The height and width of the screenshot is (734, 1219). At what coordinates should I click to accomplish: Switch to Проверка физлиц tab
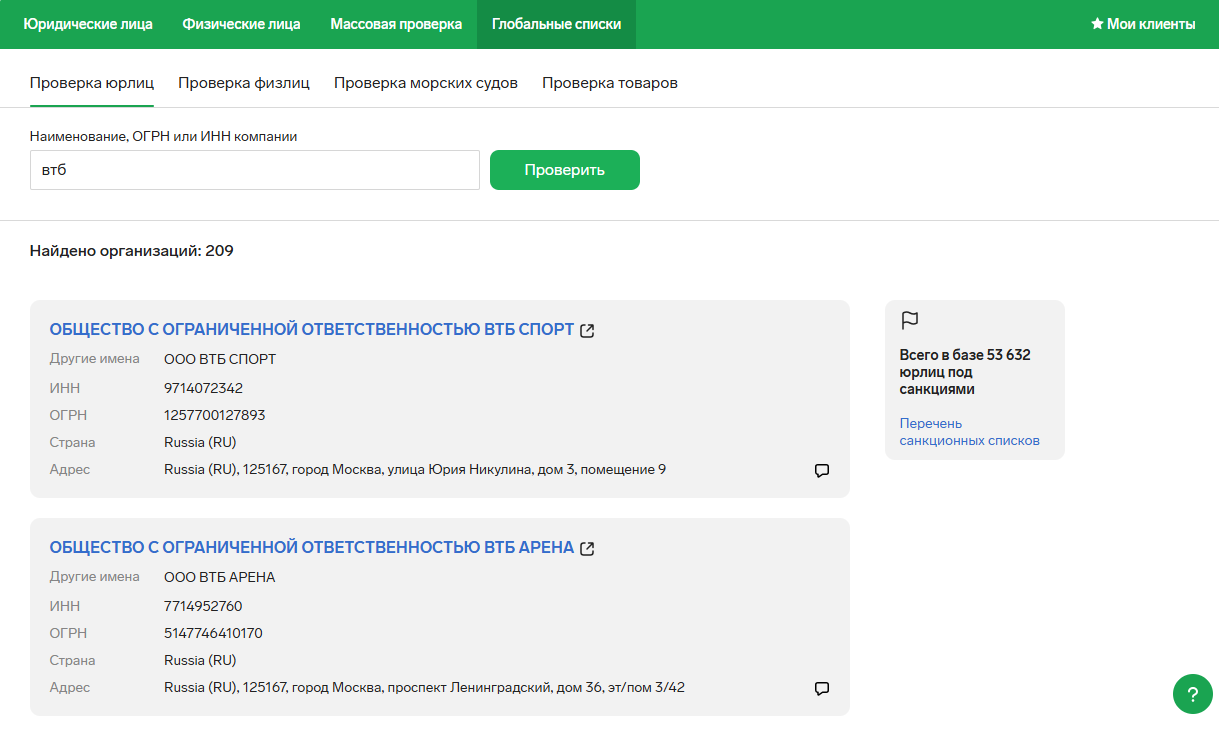(x=244, y=83)
